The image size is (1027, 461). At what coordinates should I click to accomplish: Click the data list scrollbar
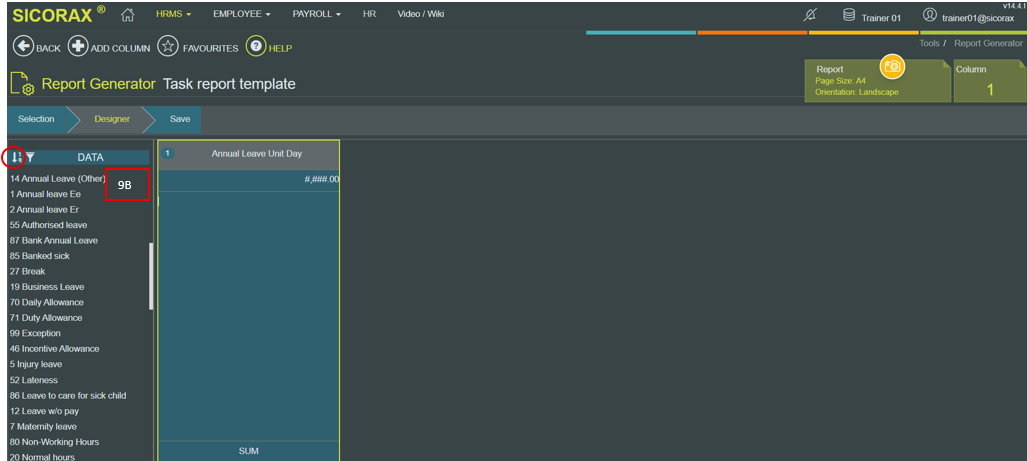151,276
